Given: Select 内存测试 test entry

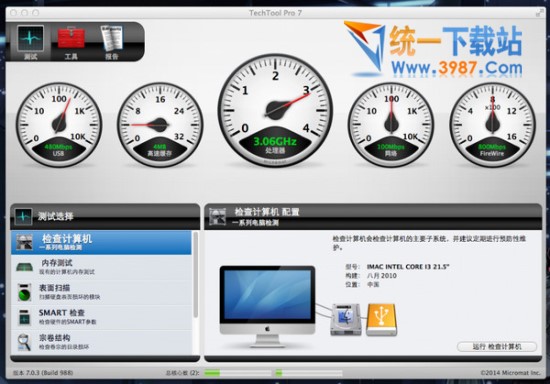Looking at the screenshot, I should coord(101,267).
